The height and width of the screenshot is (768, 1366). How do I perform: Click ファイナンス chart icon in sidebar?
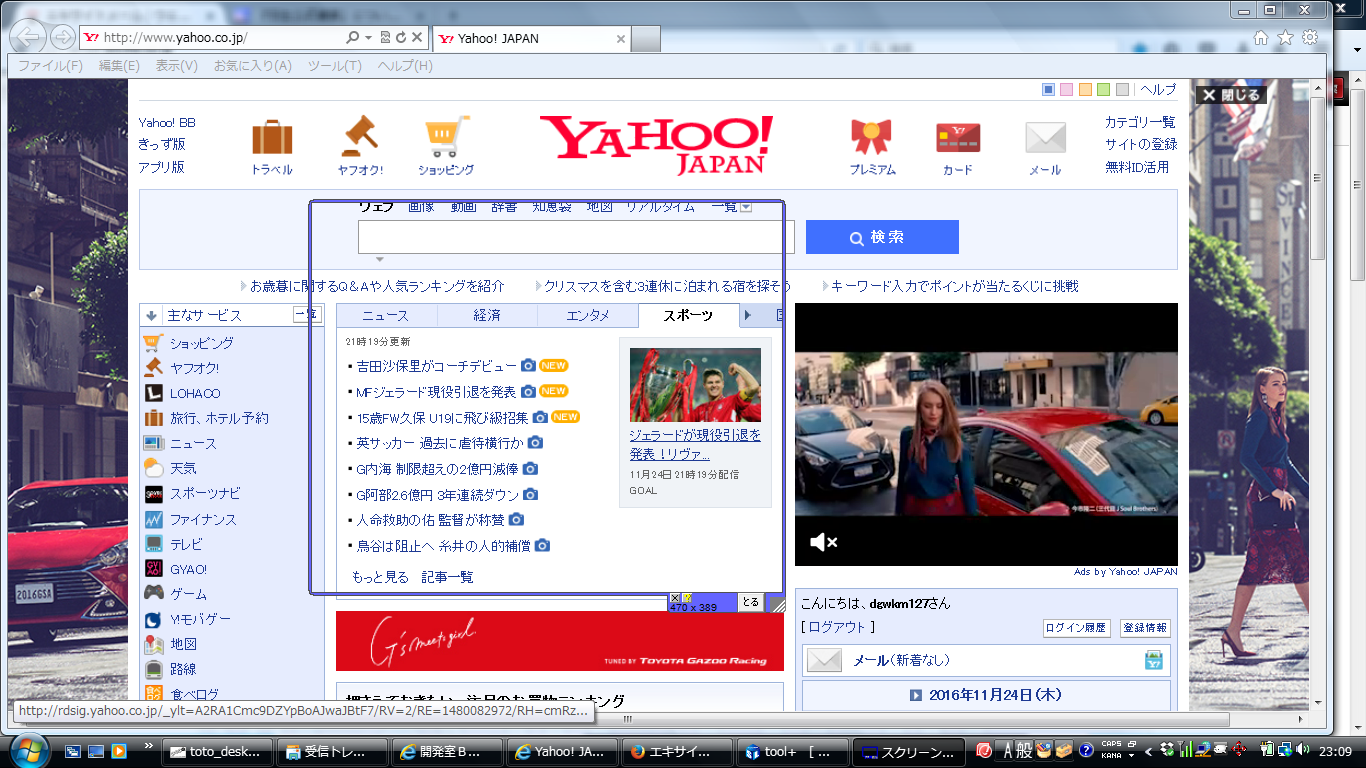coord(153,519)
